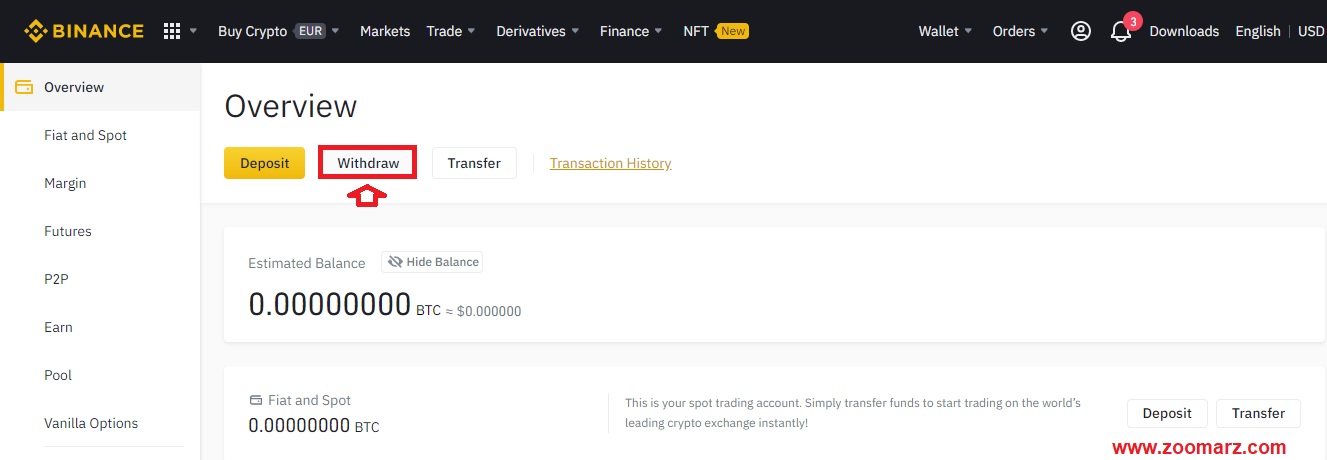
Task: Click the Transfer button under Overview
Action: click(x=474, y=163)
